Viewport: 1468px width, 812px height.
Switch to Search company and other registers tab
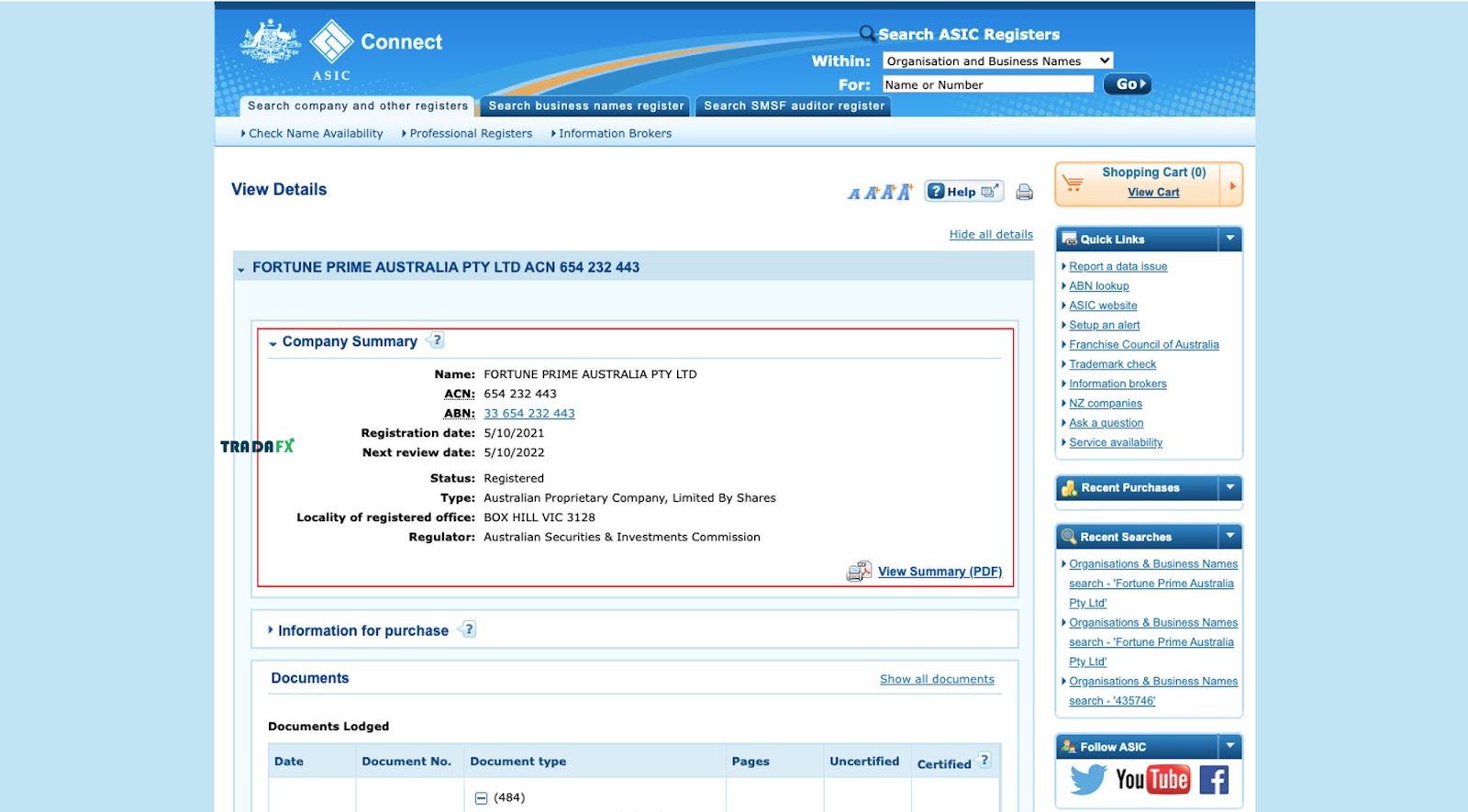click(358, 106)
